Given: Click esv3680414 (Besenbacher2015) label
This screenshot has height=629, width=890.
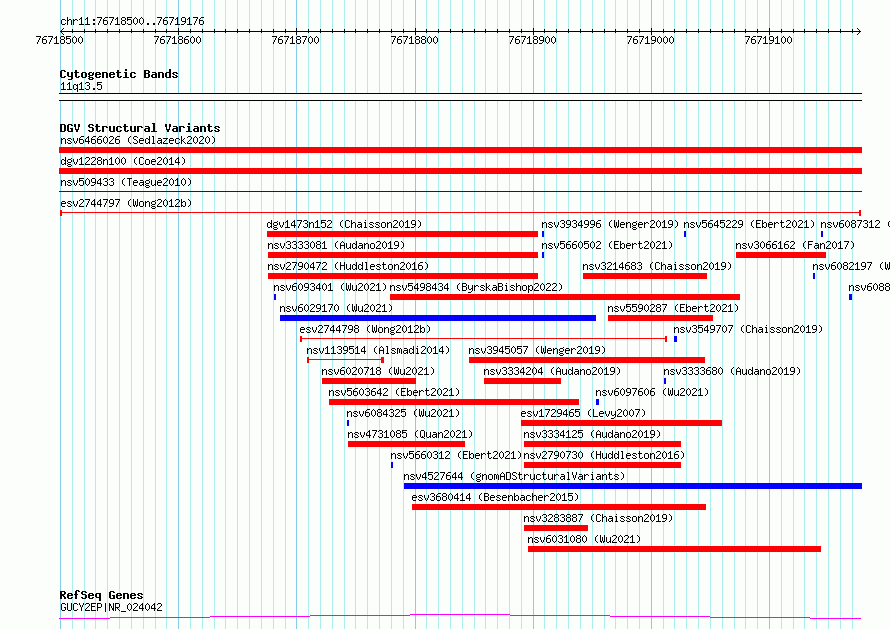Looking at the screenshot, I should 495,497.
